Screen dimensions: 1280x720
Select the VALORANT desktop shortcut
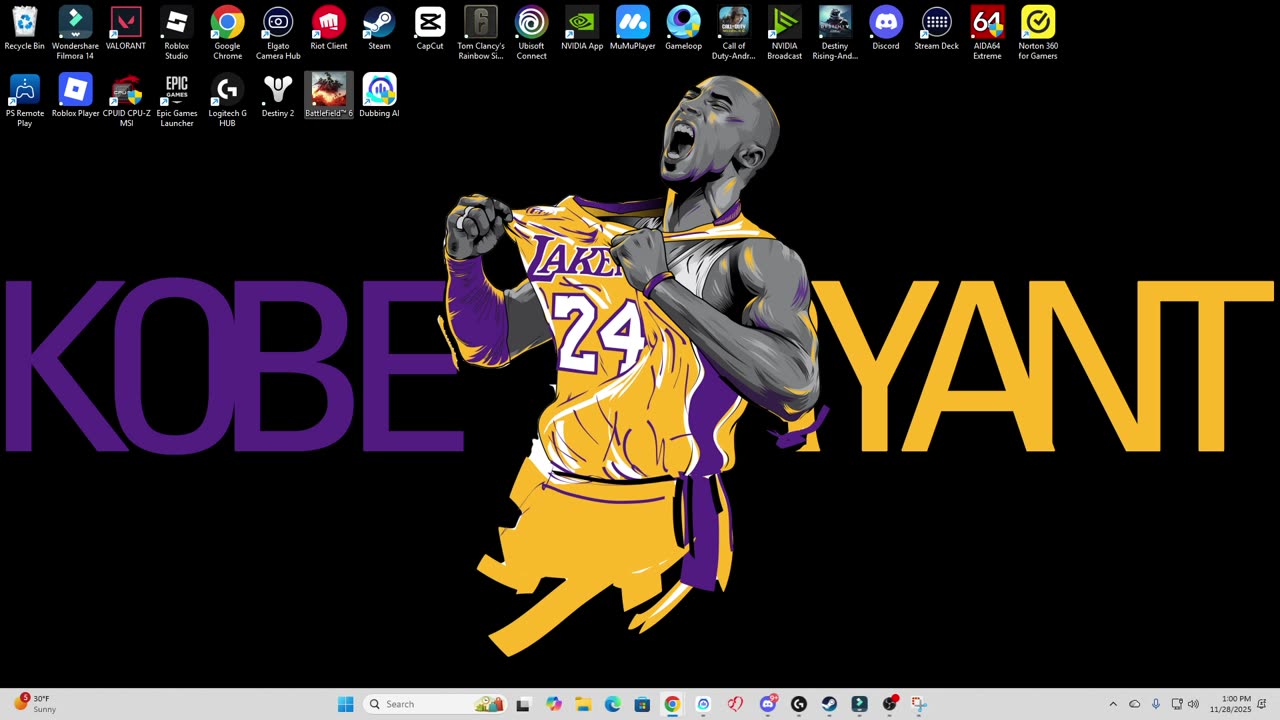(x=126, y=29)
